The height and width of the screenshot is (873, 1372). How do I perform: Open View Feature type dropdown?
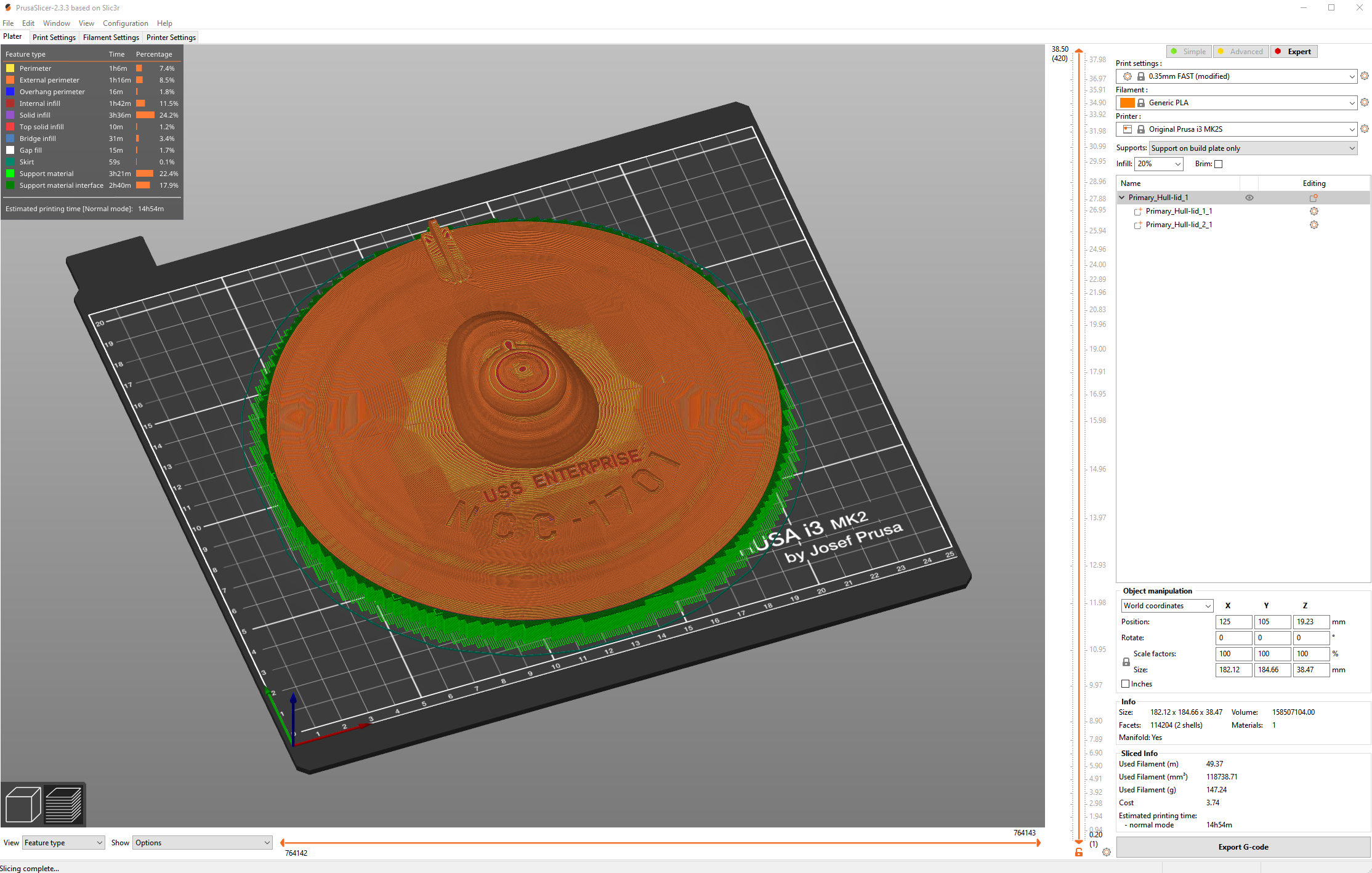click(x=63, y=843)
